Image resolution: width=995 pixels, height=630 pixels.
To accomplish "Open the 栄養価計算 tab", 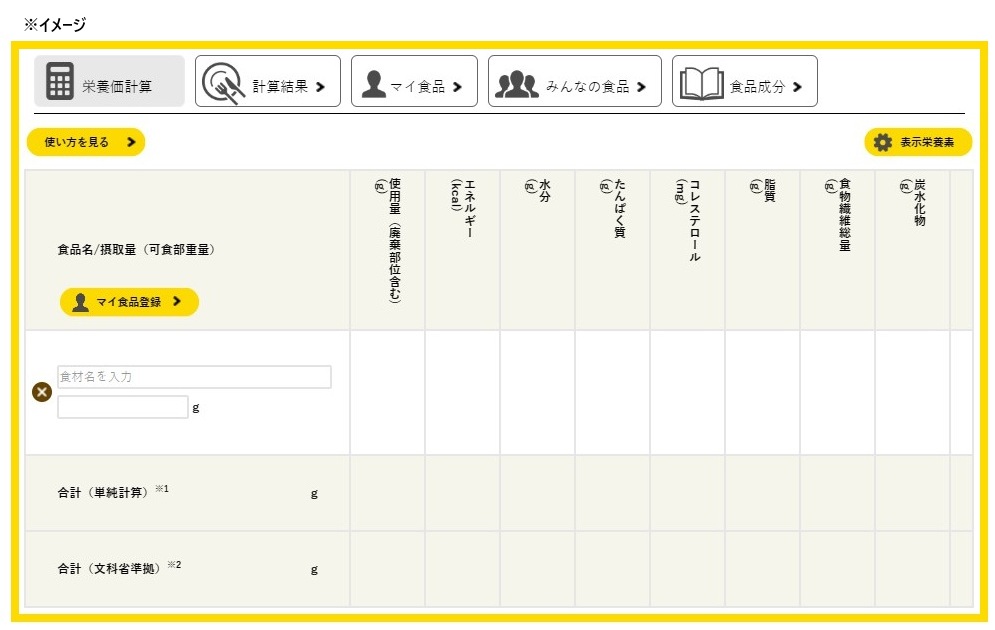I will [109, 81].
